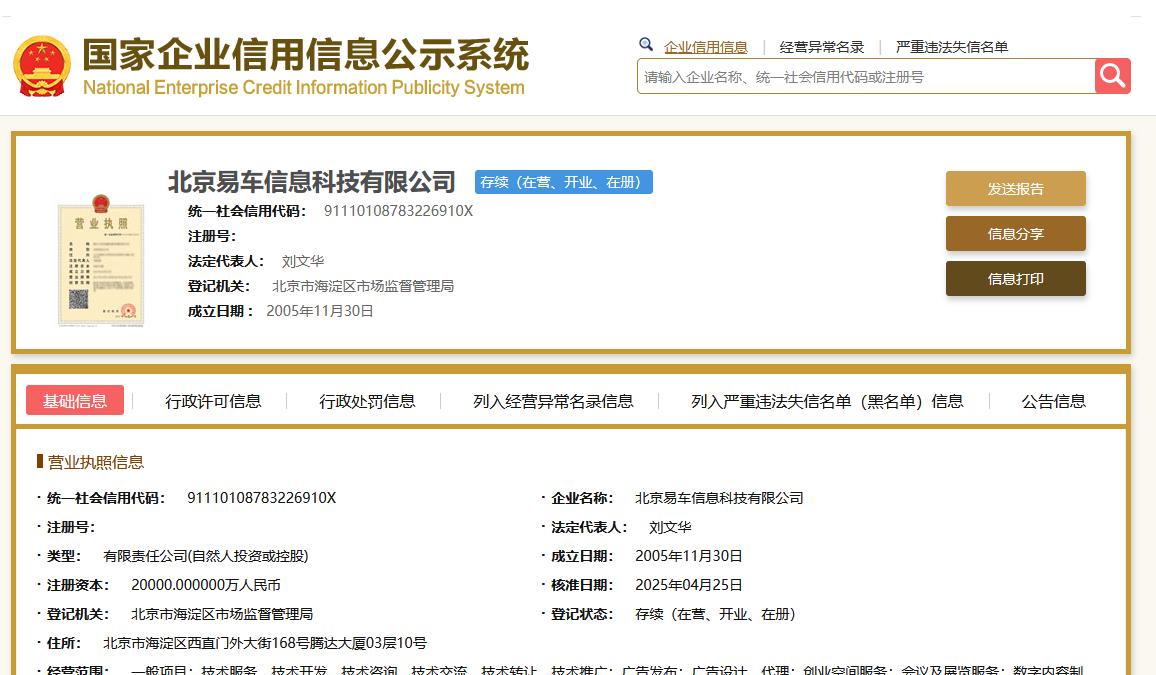Image resolution: width=1156 pixels, height=675 pixels.
Task: Click the red search magnifier button
Action: point(1113,76)
